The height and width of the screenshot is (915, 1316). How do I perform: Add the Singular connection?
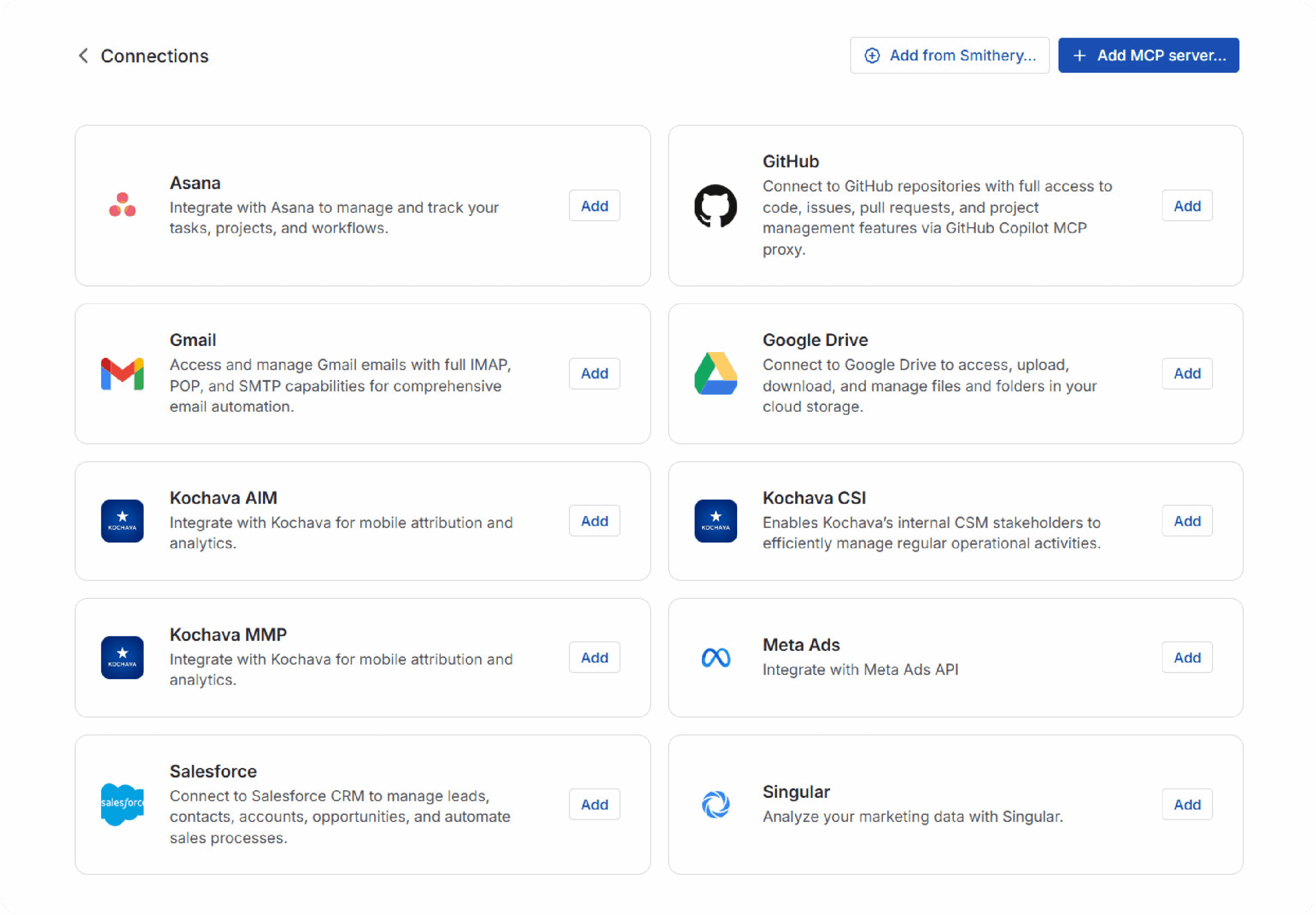[x=1186, y=804]
